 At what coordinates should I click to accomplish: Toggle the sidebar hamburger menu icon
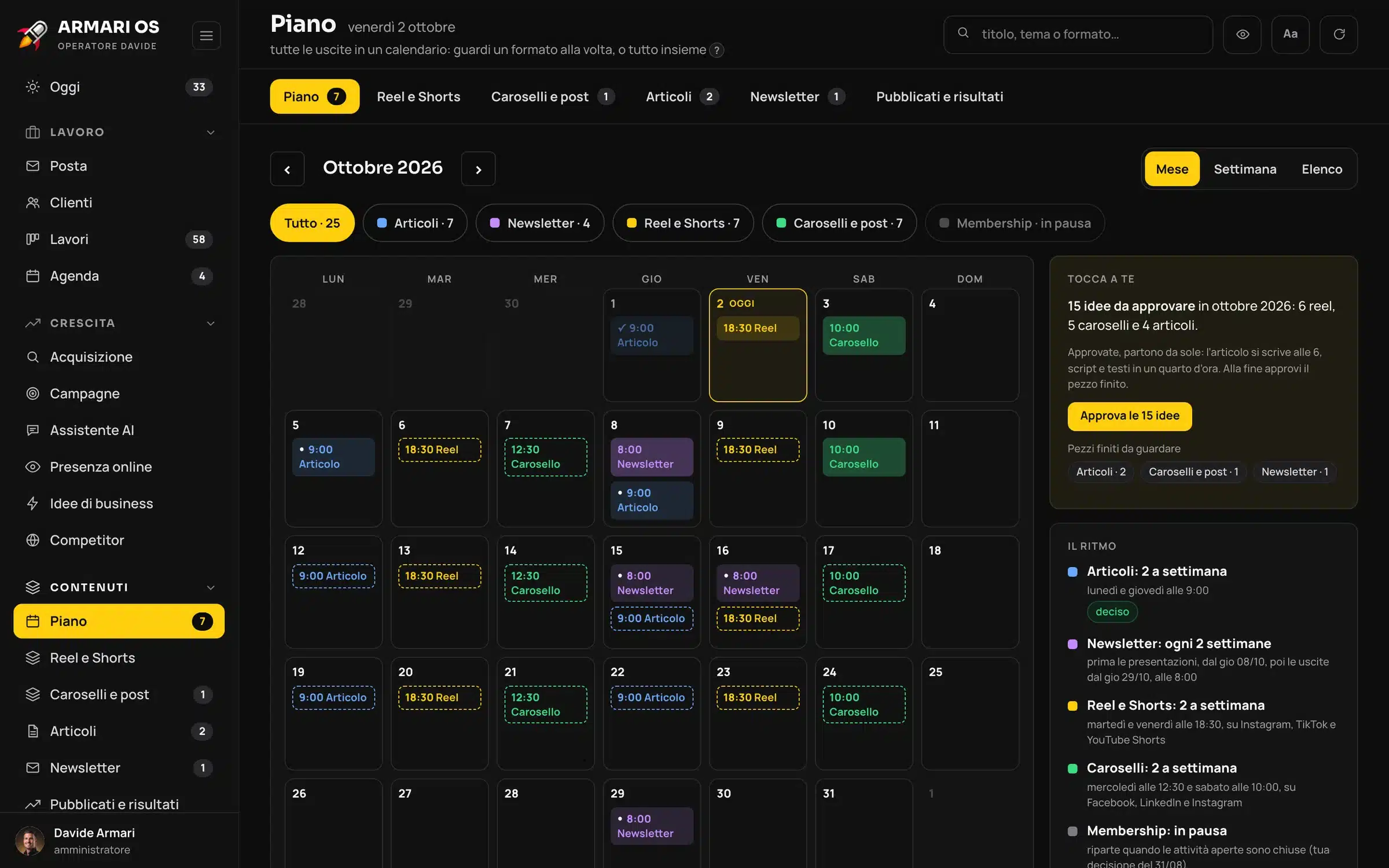pyautogui.click(x=206, y=36)
